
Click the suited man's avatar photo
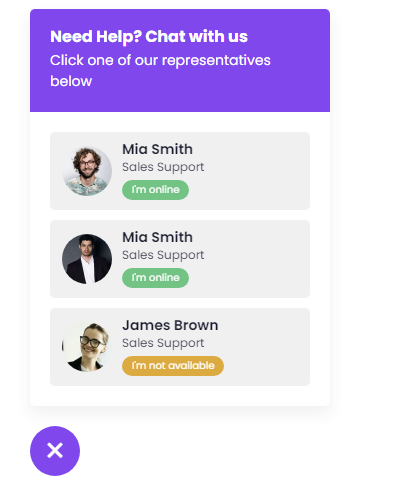pos(87,259)
